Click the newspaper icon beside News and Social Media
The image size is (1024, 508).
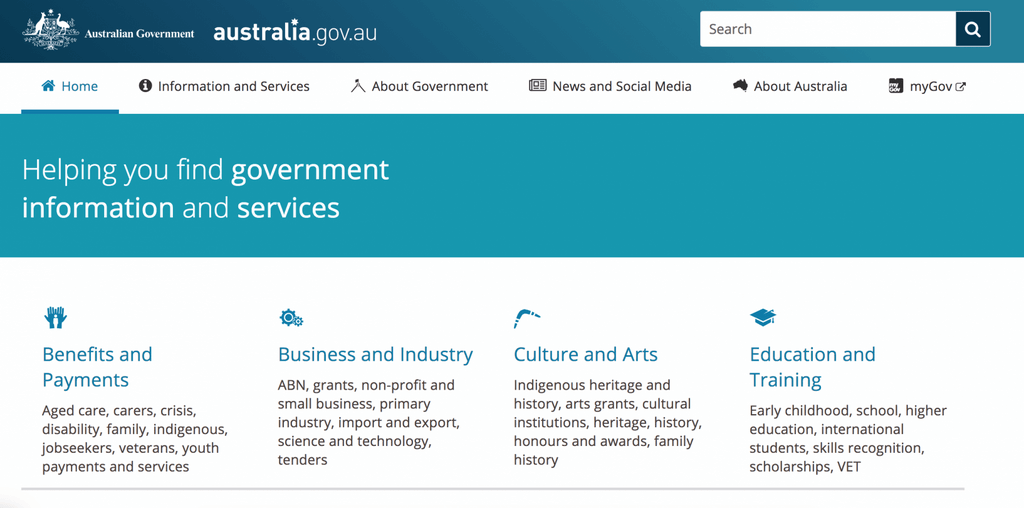point(537,86)
